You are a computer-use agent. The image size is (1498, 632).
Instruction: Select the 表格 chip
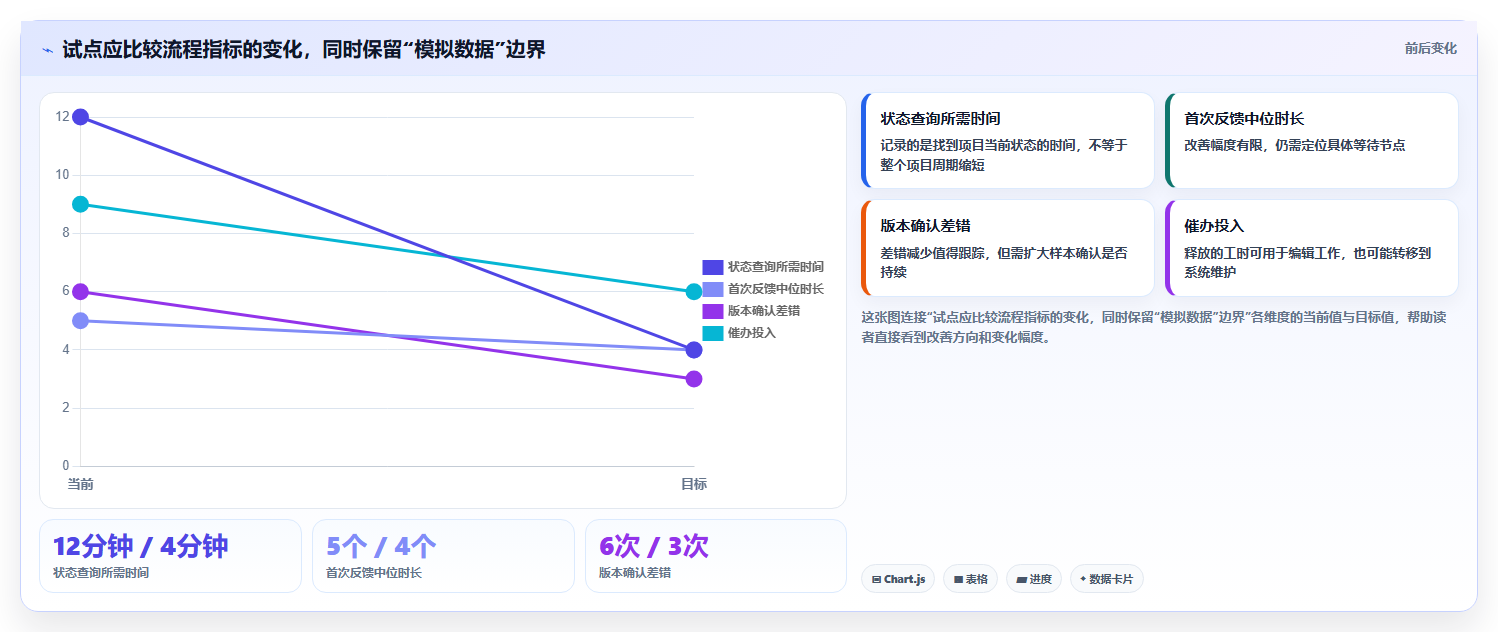[970, 579]
